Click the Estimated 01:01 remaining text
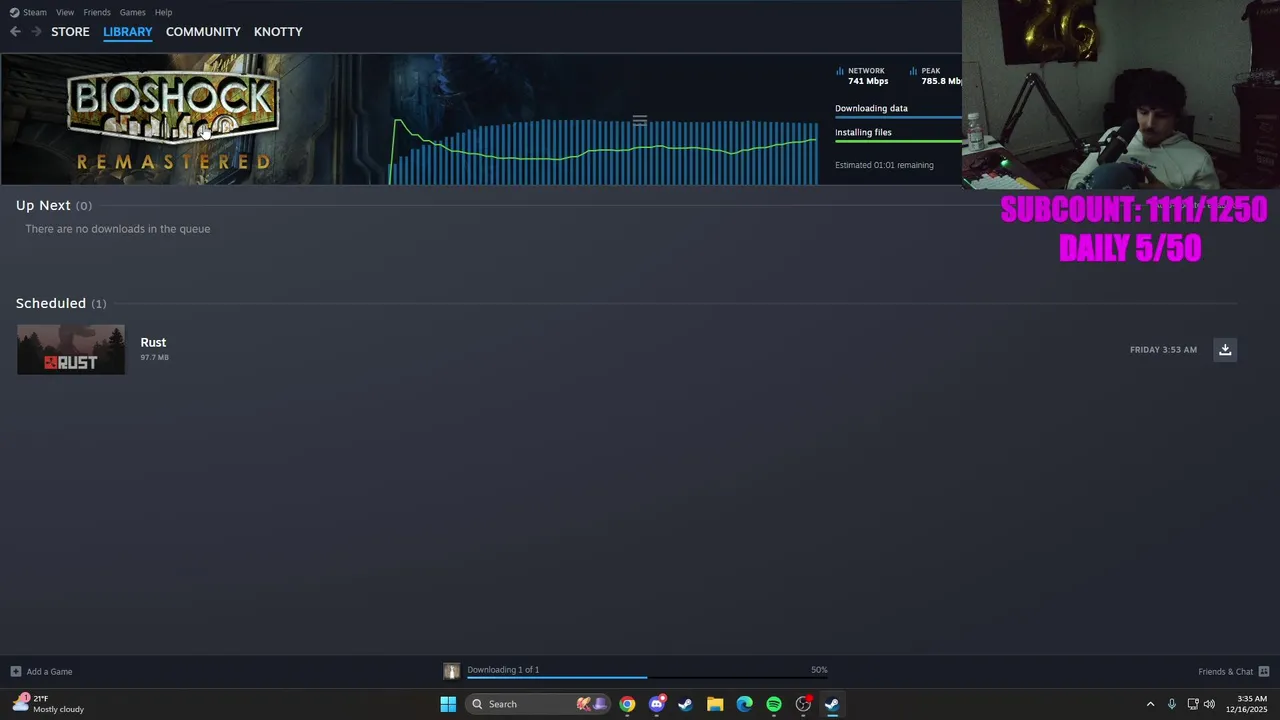This screenshot has width=1280, height=720. [884, 165]
